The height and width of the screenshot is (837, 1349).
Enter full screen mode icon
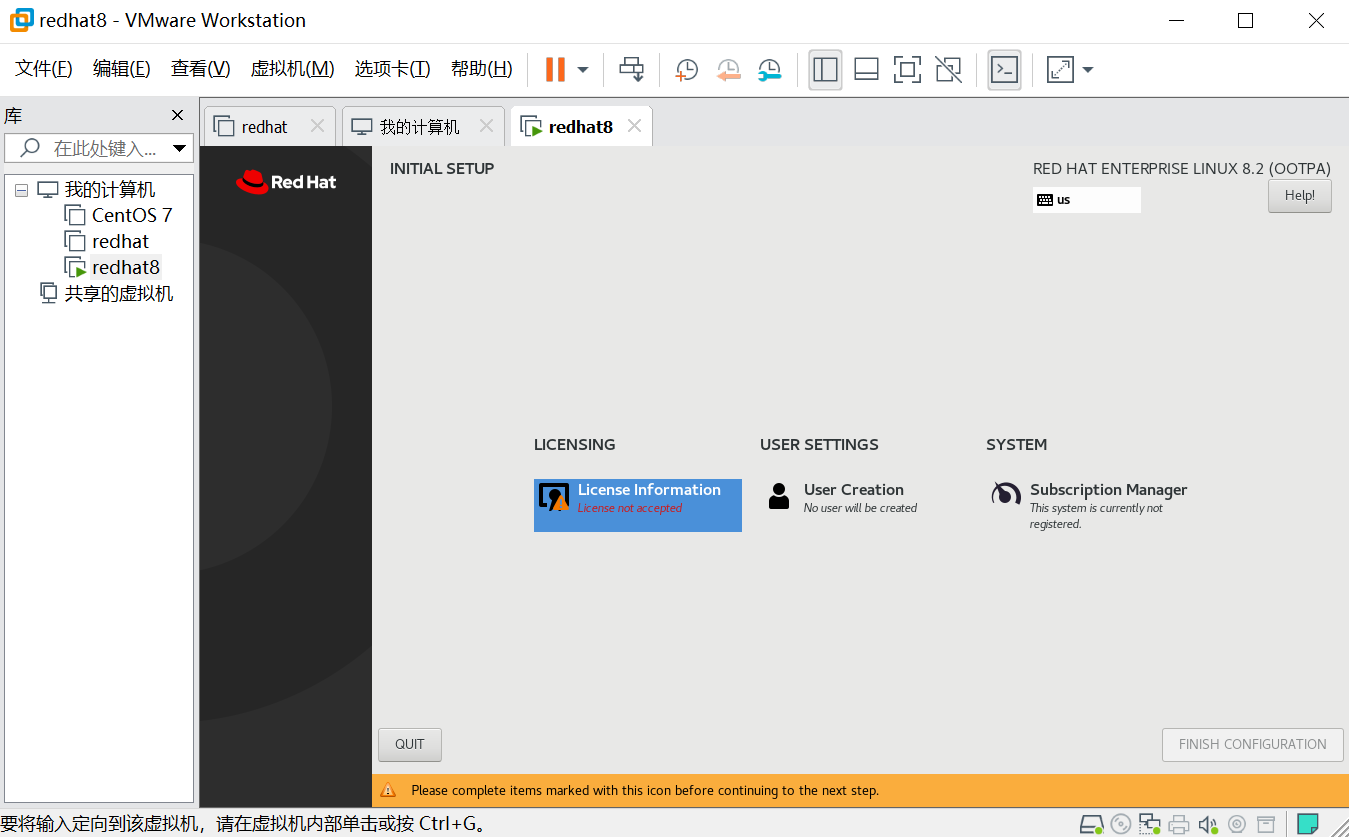tap(907, 69)
